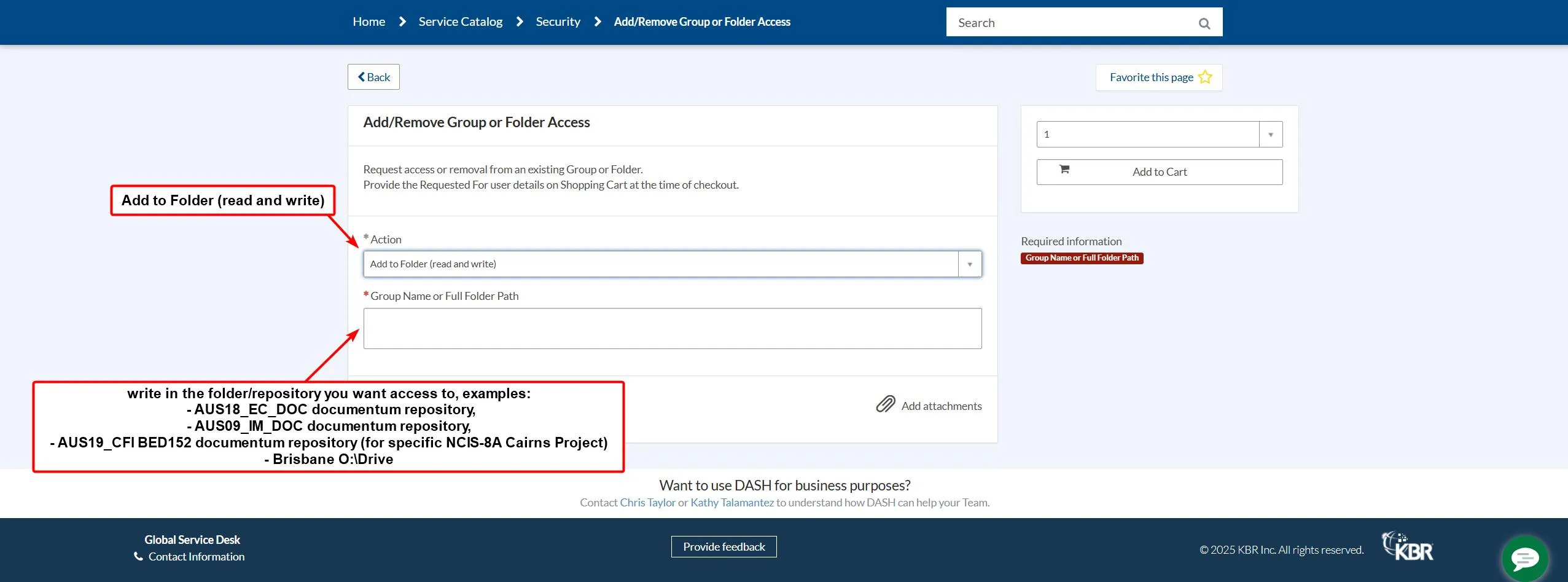
Task: Select Security in the breadcrumb trail
Action: tap(557, 21)
